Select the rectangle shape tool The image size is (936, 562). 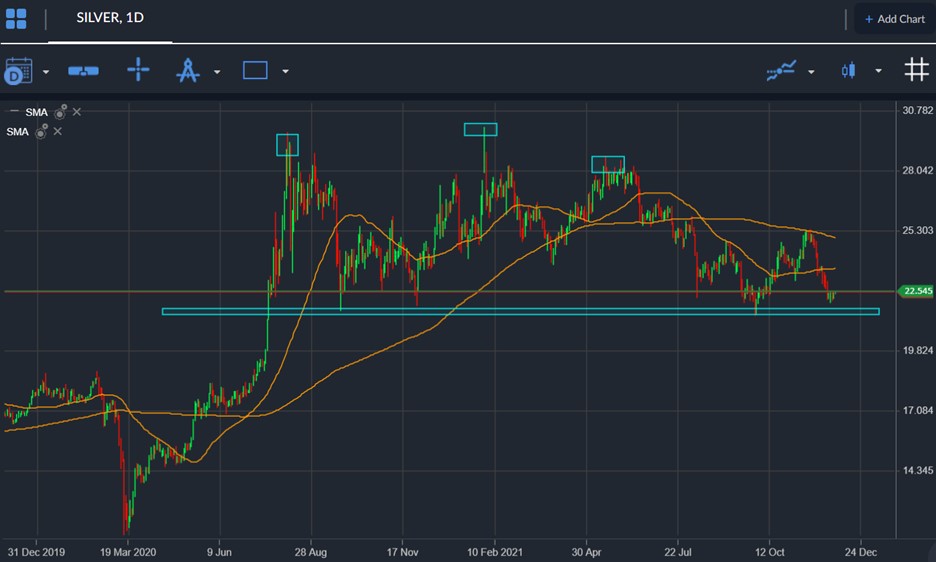coord(255,70)
